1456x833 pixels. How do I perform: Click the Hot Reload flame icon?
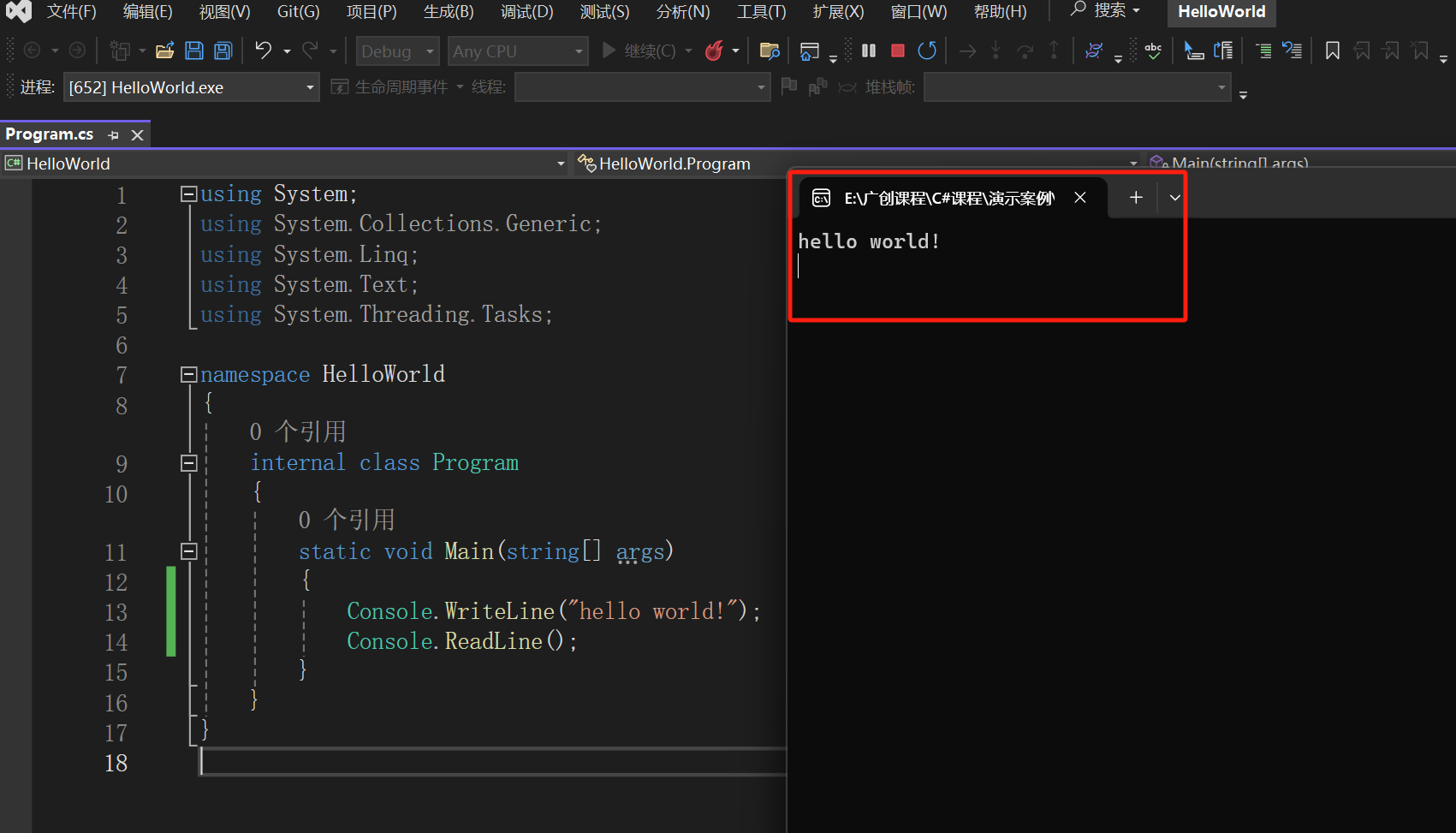point(714,51)
